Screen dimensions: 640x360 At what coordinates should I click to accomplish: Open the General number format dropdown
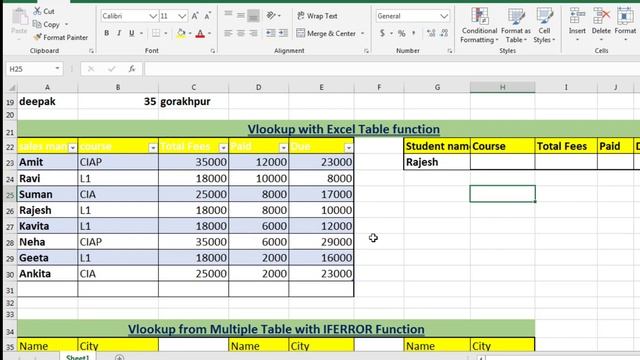444,16
